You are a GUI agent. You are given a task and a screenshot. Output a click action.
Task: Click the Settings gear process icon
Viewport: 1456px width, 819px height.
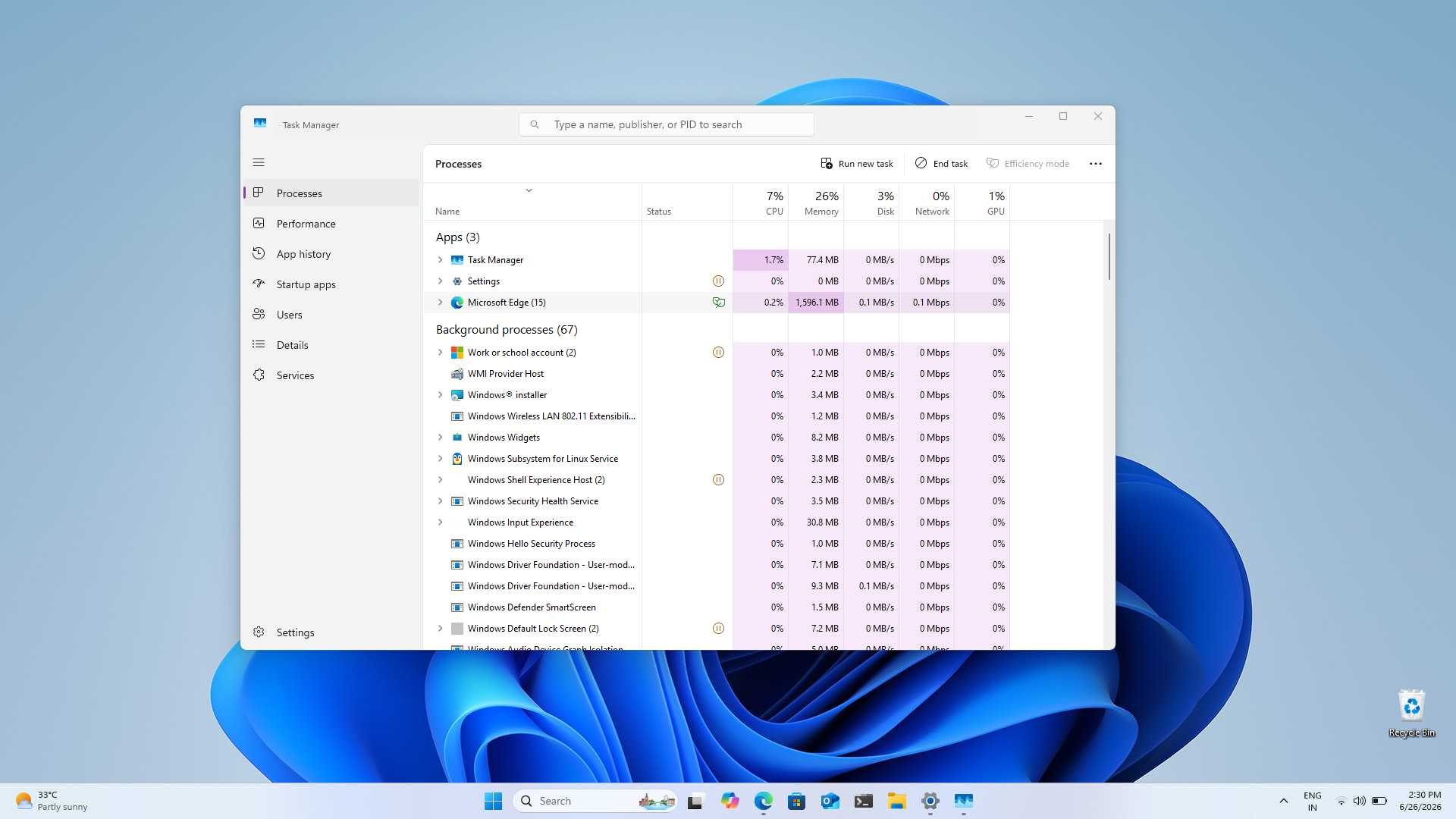457,281
